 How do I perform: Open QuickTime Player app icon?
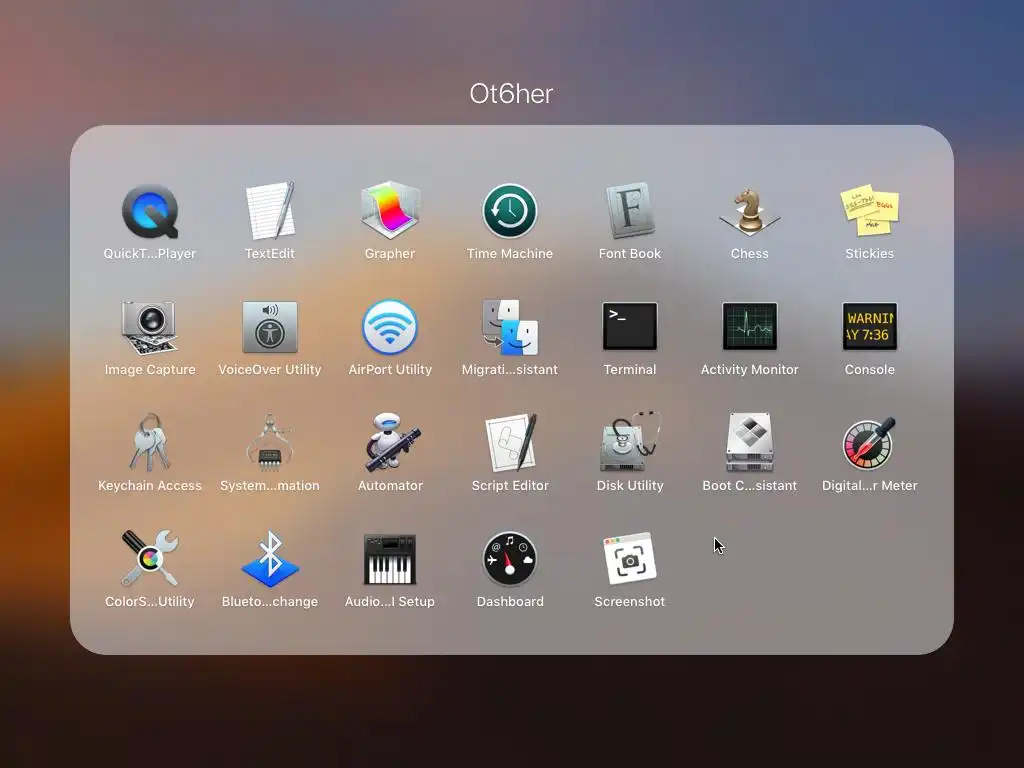(150, 212)
